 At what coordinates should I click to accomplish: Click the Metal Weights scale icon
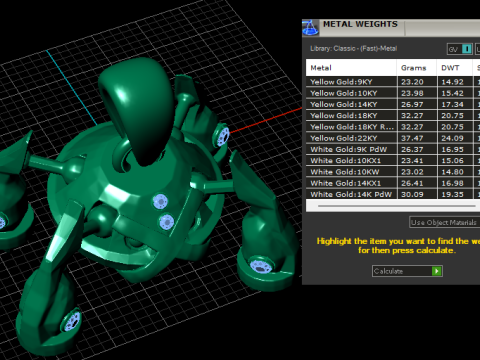(310, 28)
